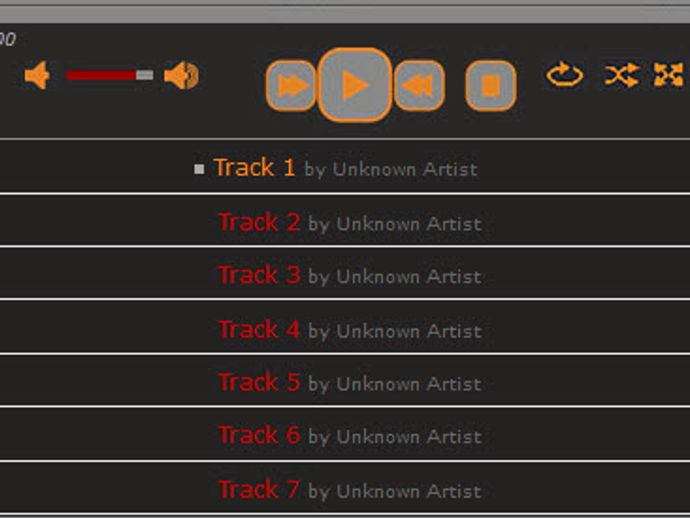Click the double-arrow button right of Play
690x518 pixels.
point(419,85)
